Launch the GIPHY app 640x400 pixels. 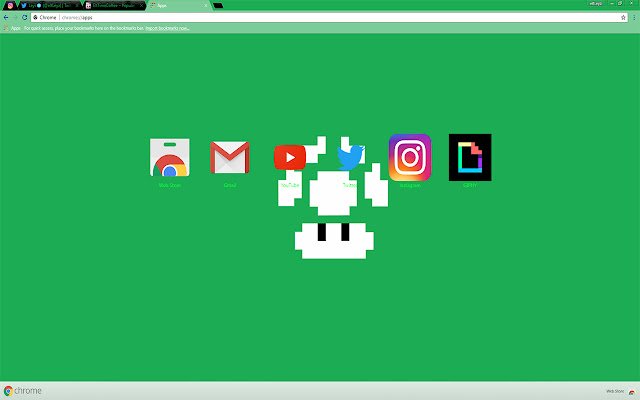tap(470, 157)
